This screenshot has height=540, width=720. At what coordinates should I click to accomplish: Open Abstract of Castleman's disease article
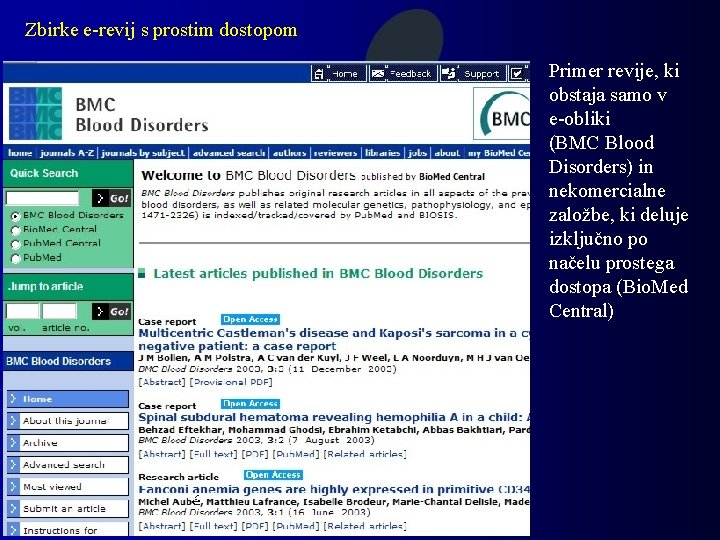[162, 382]
